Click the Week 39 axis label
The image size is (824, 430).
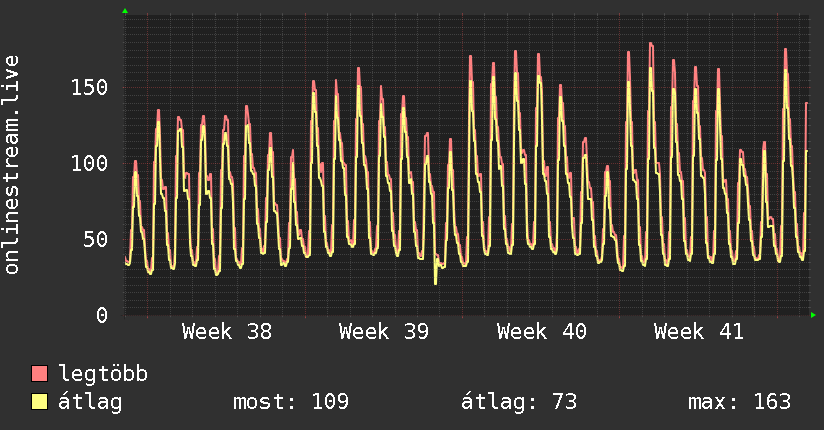click(x=384, y=332)
